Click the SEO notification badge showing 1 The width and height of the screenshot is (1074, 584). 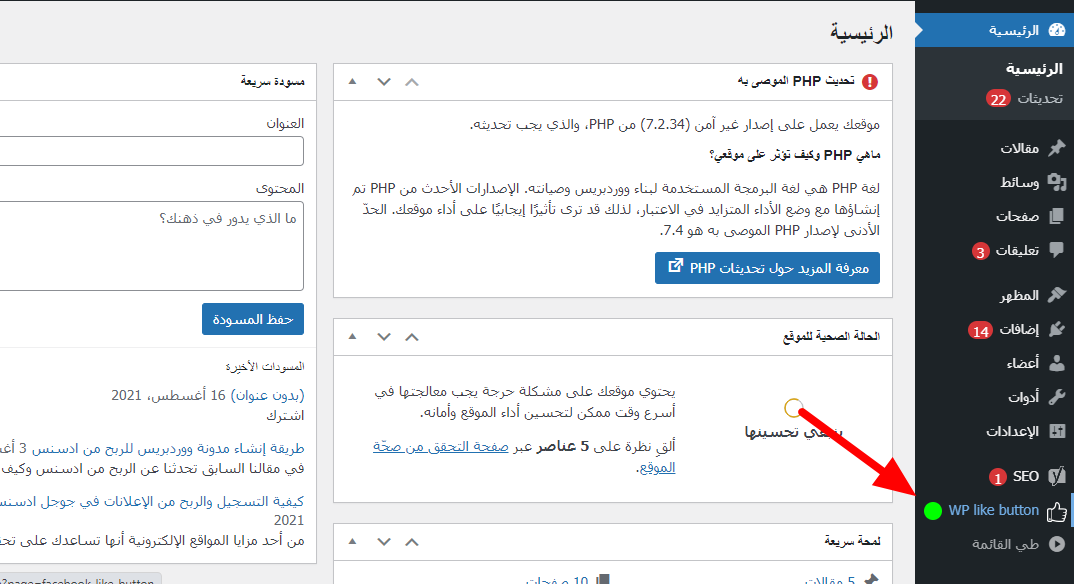(997, 477)
